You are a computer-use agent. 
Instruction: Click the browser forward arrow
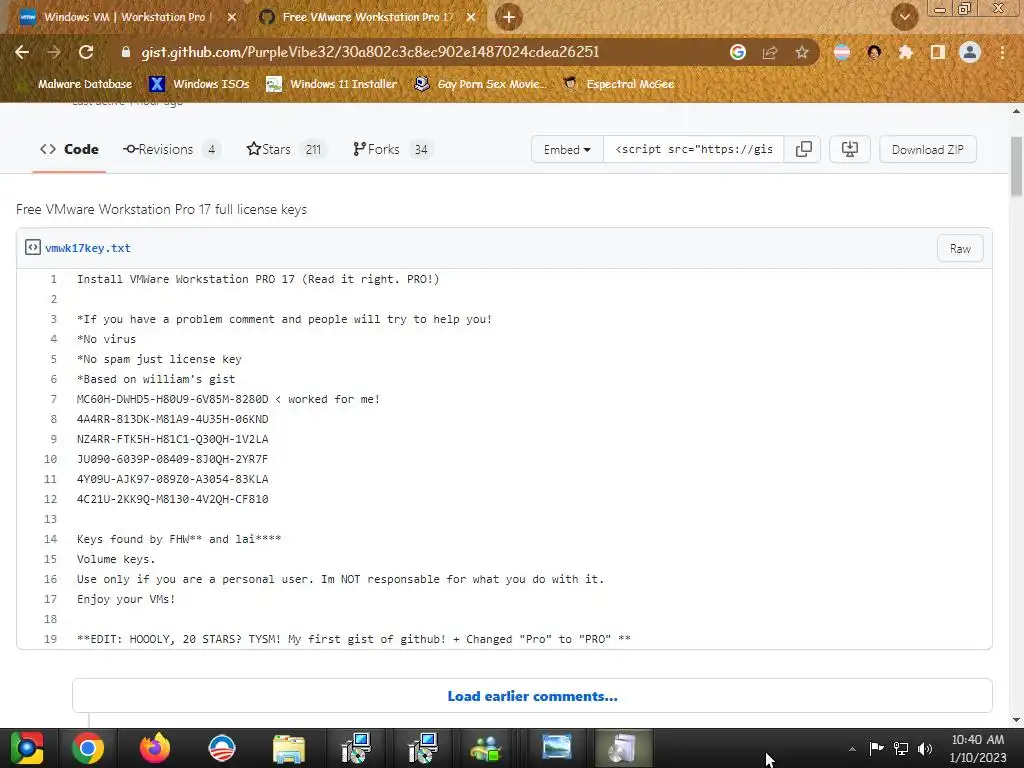[x=54, y=52]
